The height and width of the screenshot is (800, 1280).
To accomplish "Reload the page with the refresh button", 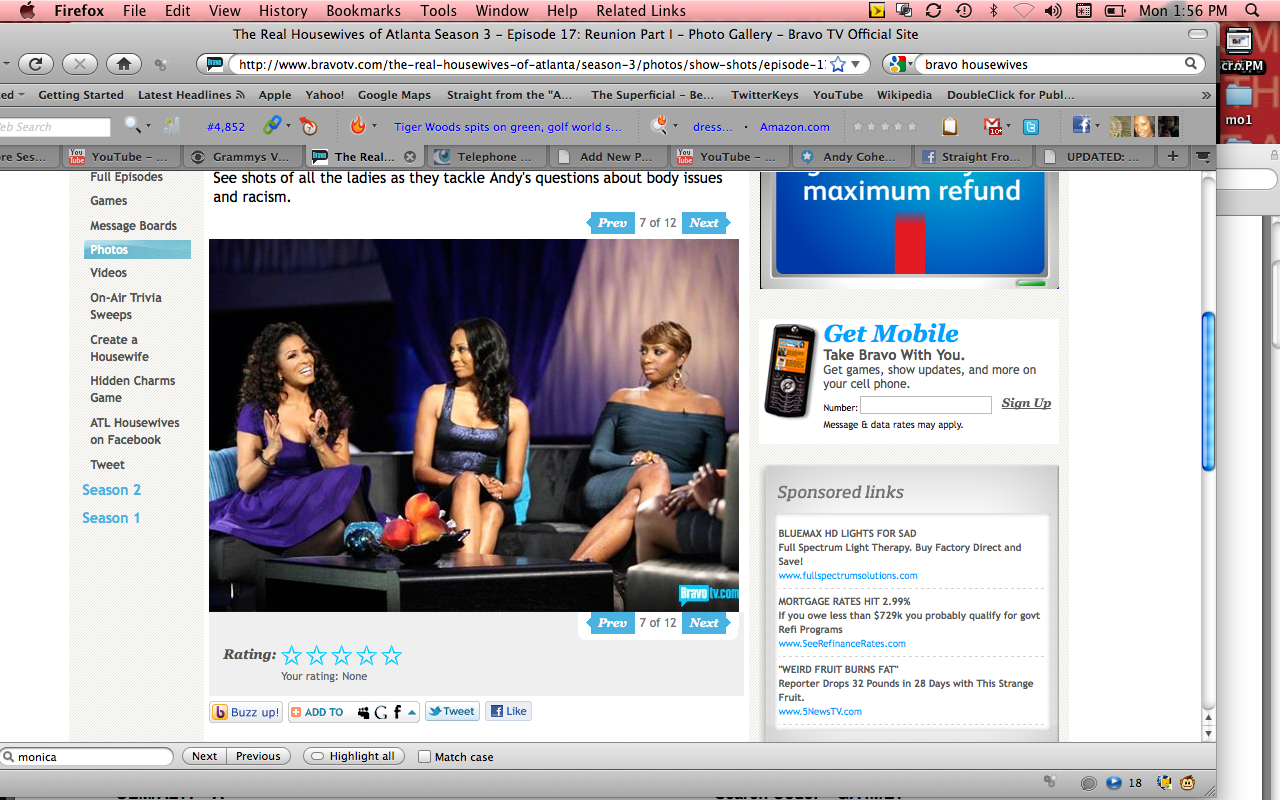I will pyautogui.click(x=35, y=64).
